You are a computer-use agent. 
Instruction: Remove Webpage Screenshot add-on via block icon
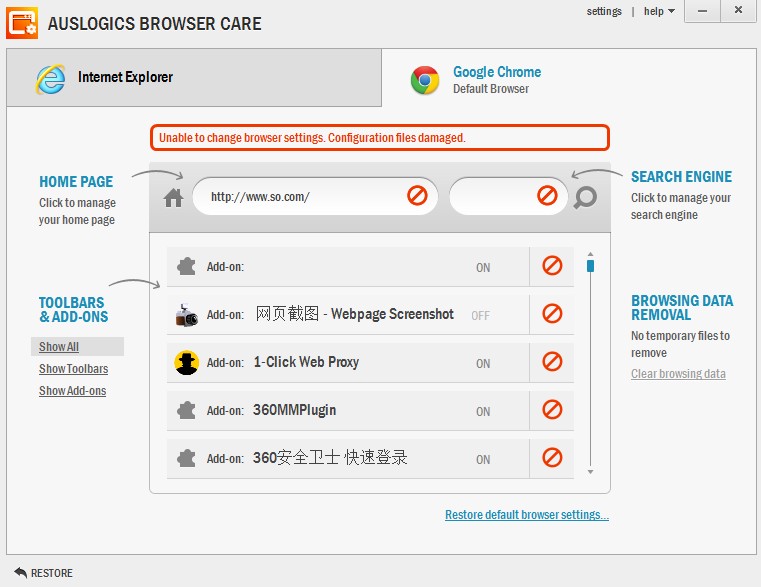click(x=552, y=314)
